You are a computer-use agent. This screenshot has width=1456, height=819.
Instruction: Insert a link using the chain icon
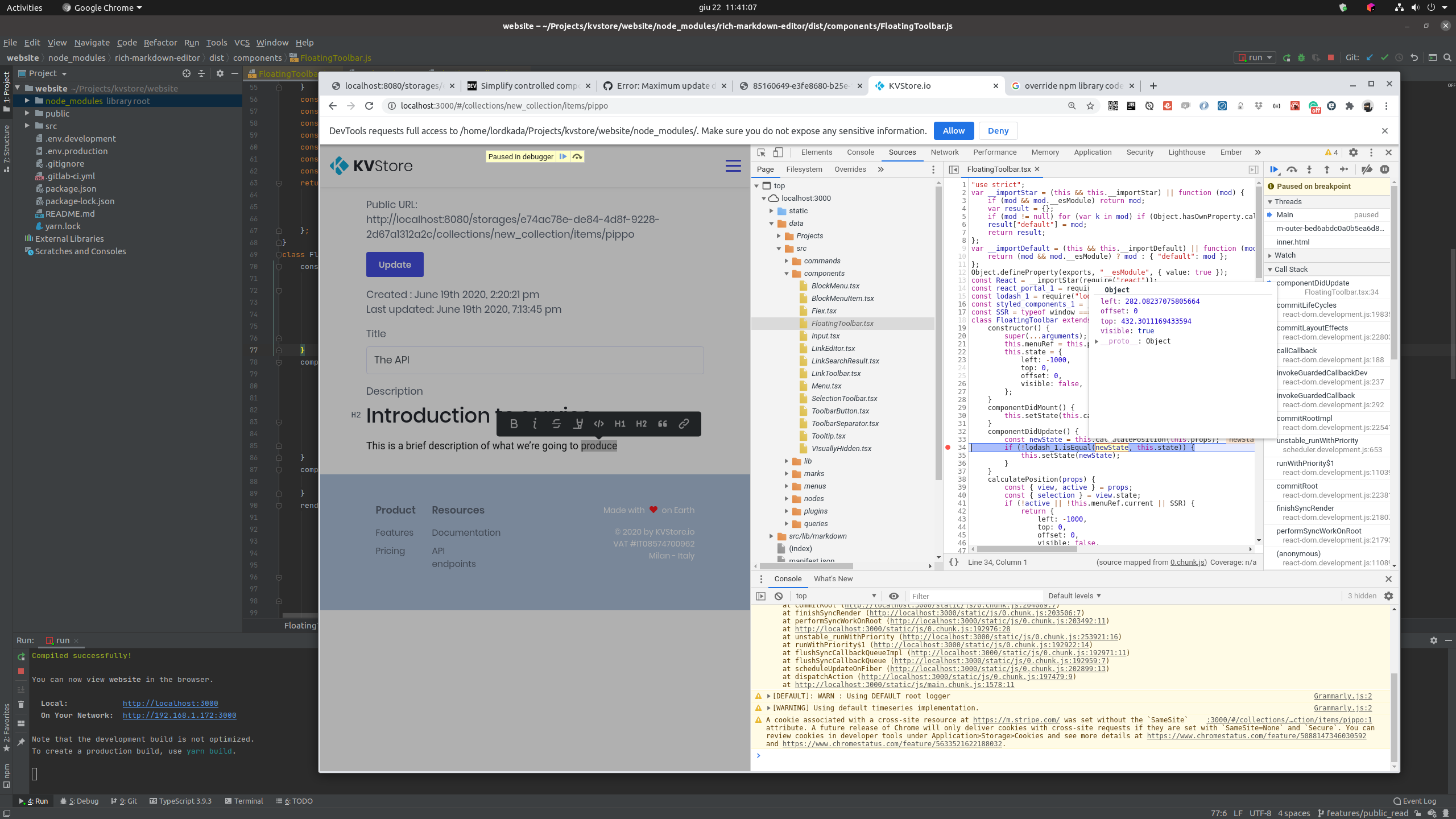[x=683, y=424]
